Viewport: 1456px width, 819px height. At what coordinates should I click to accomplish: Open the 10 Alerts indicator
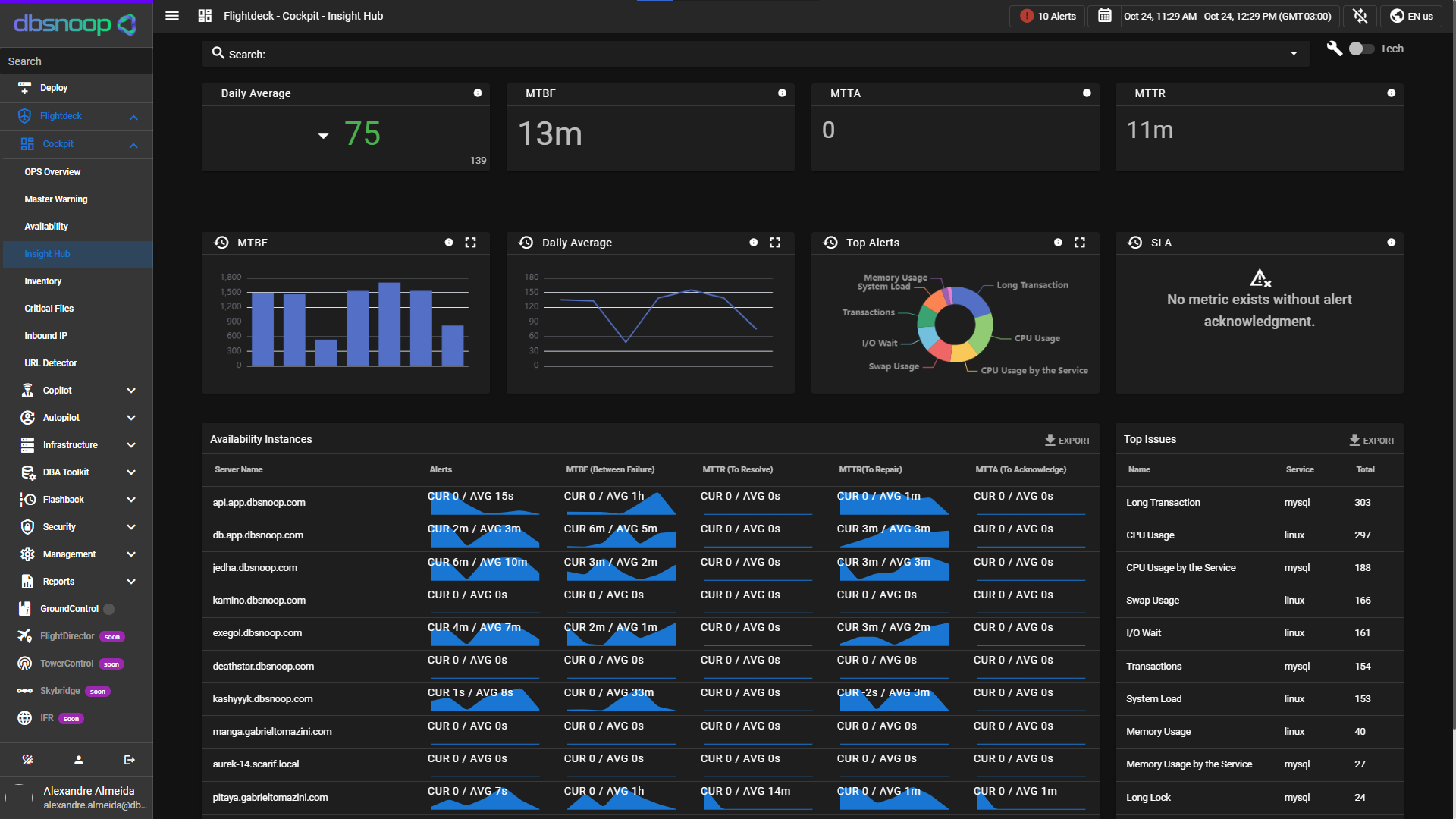1046,16
